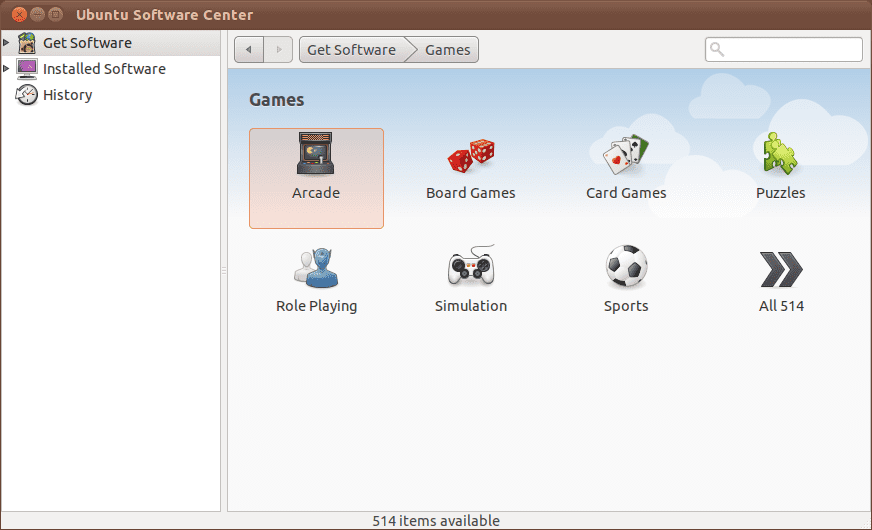872x530 pixels.
Task: Open the Role Playing category icon
Action: [316, 267]
